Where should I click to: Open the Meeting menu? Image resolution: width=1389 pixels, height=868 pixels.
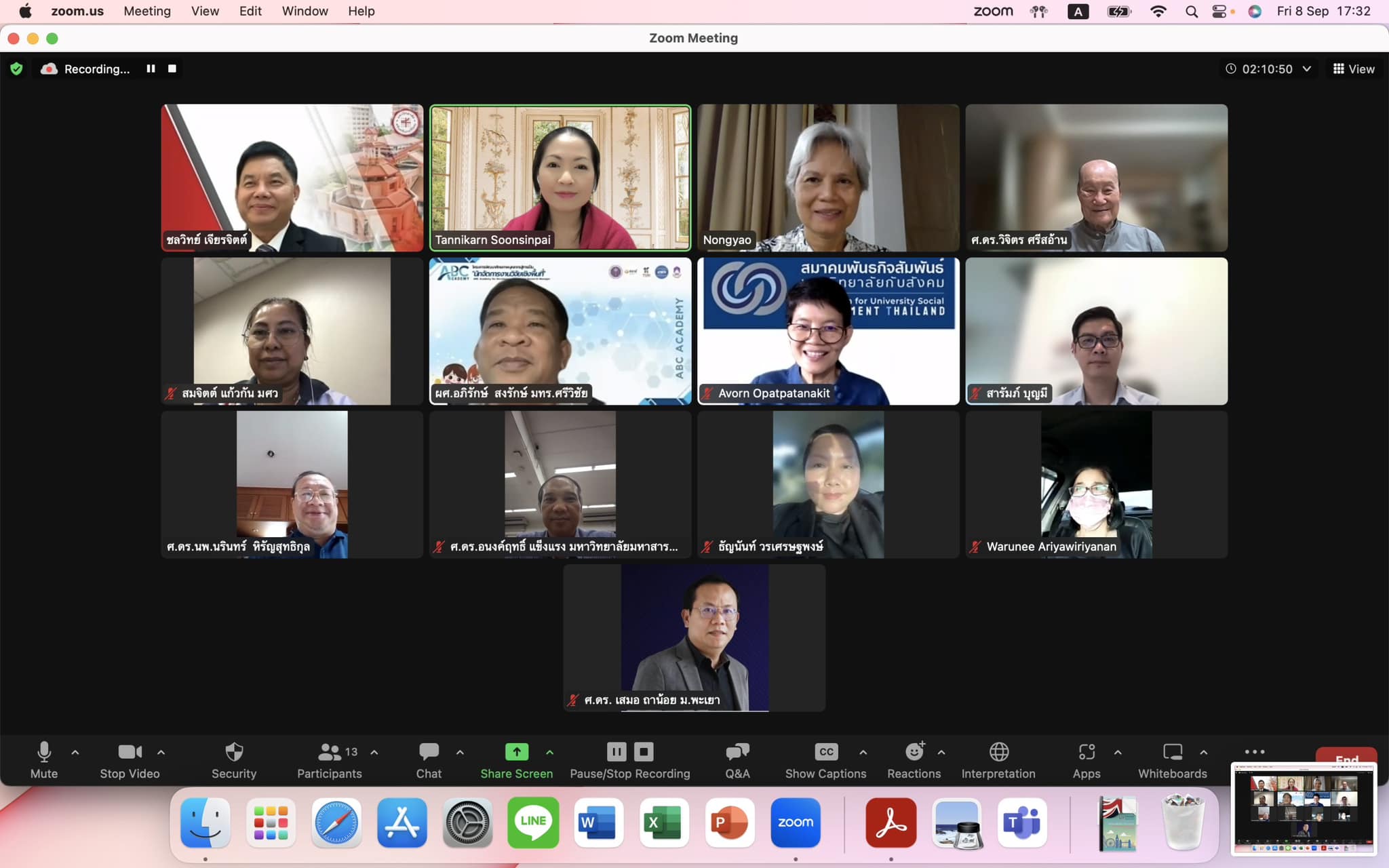click(x=147, y=11)
